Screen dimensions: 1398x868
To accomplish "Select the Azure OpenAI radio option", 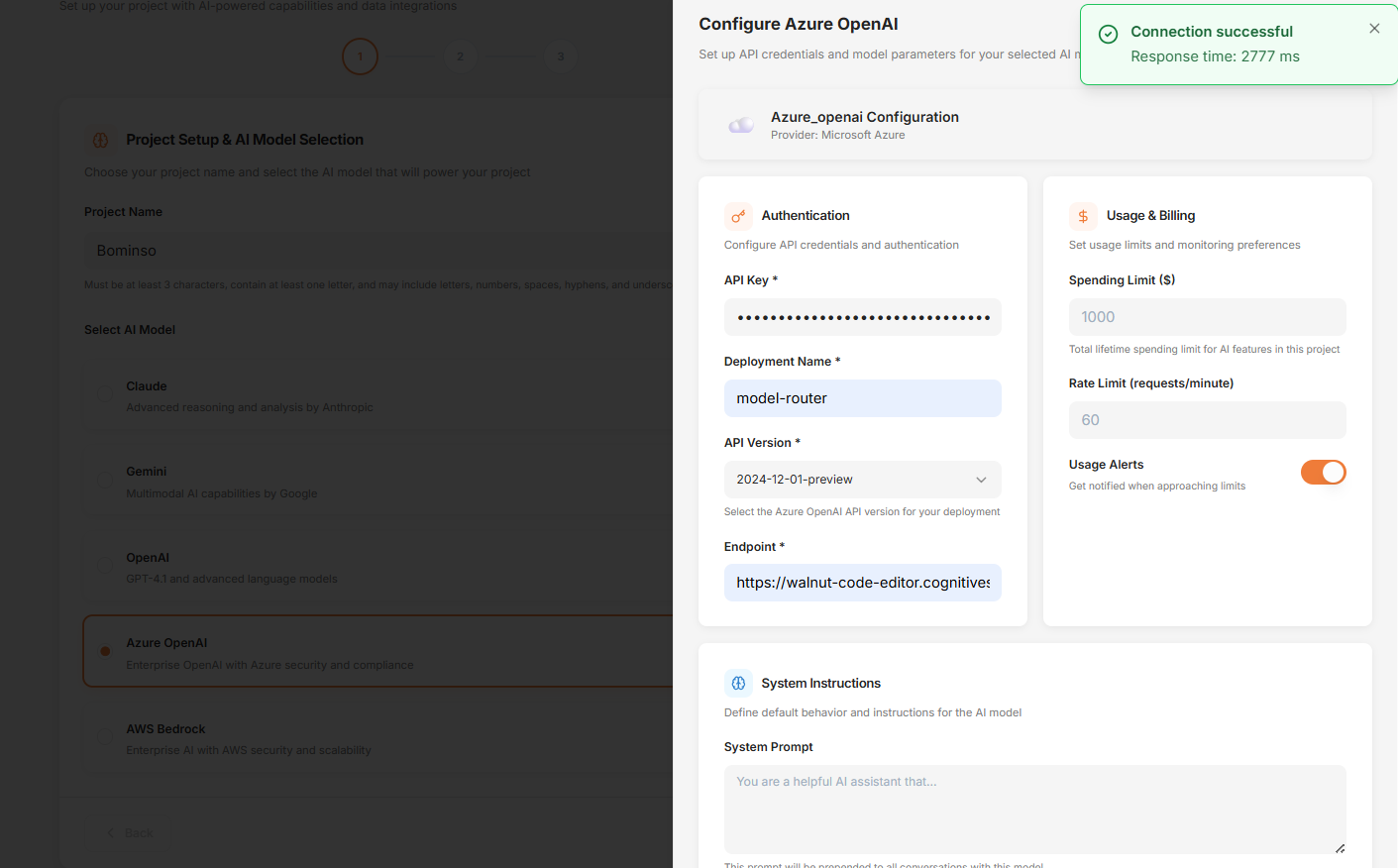I will pyautogui.click(x=105, y=651).
